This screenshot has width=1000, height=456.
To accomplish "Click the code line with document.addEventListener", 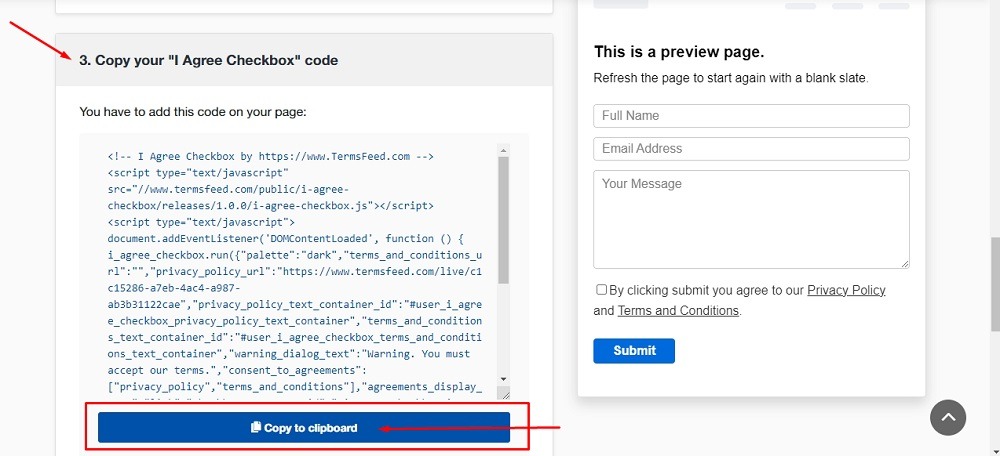I will coord(285,239).
